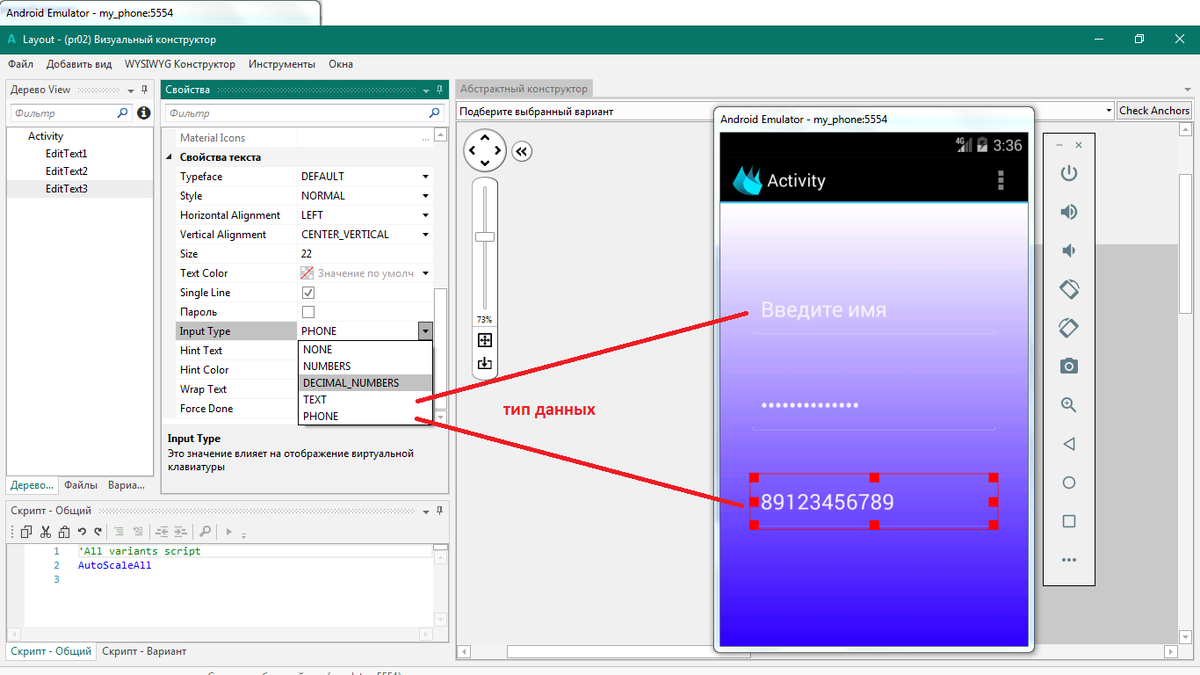Click the pan arrows navigation control

485,150
